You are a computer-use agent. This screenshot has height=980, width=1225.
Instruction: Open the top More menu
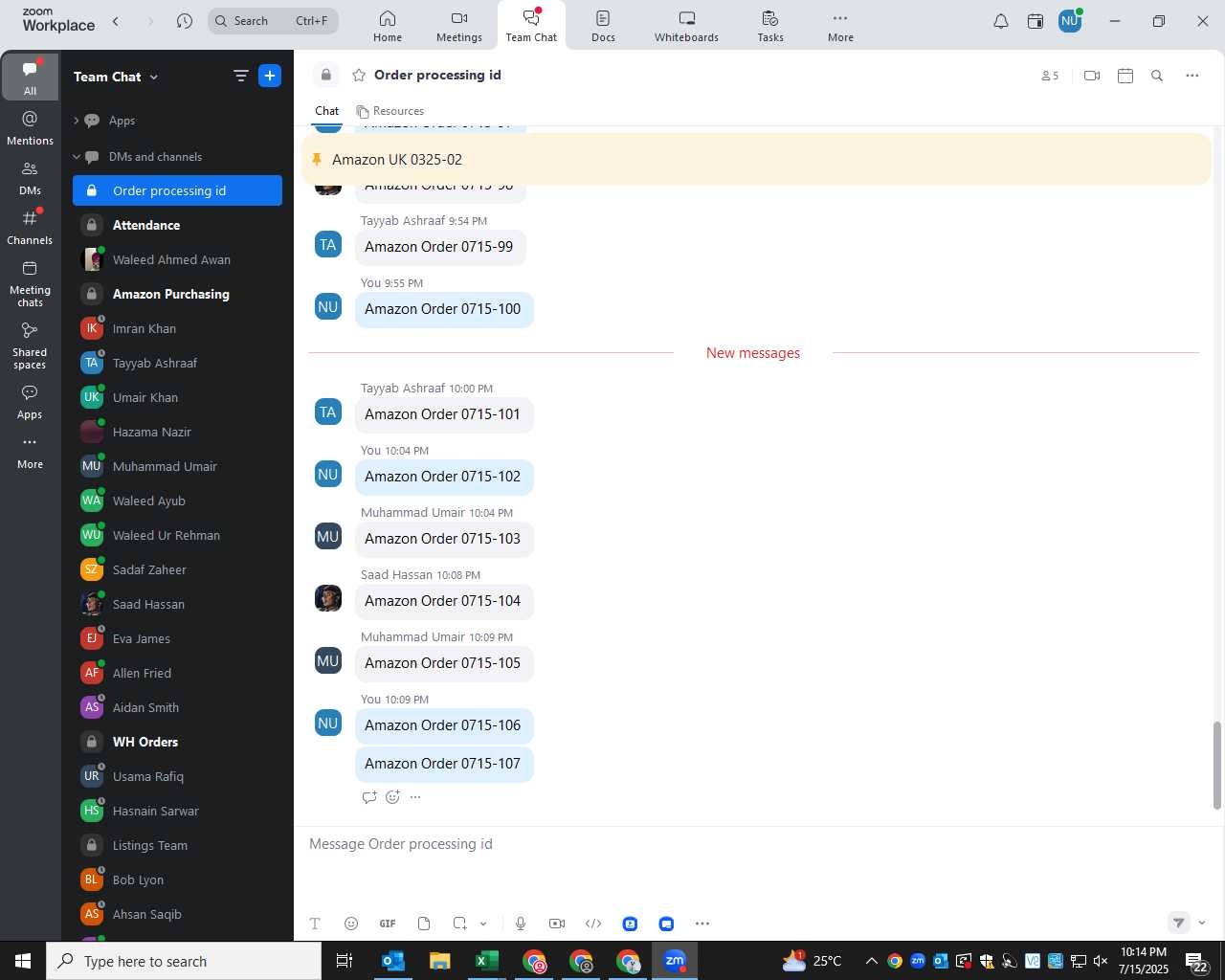pyautogui.click(x=840, y=26)
